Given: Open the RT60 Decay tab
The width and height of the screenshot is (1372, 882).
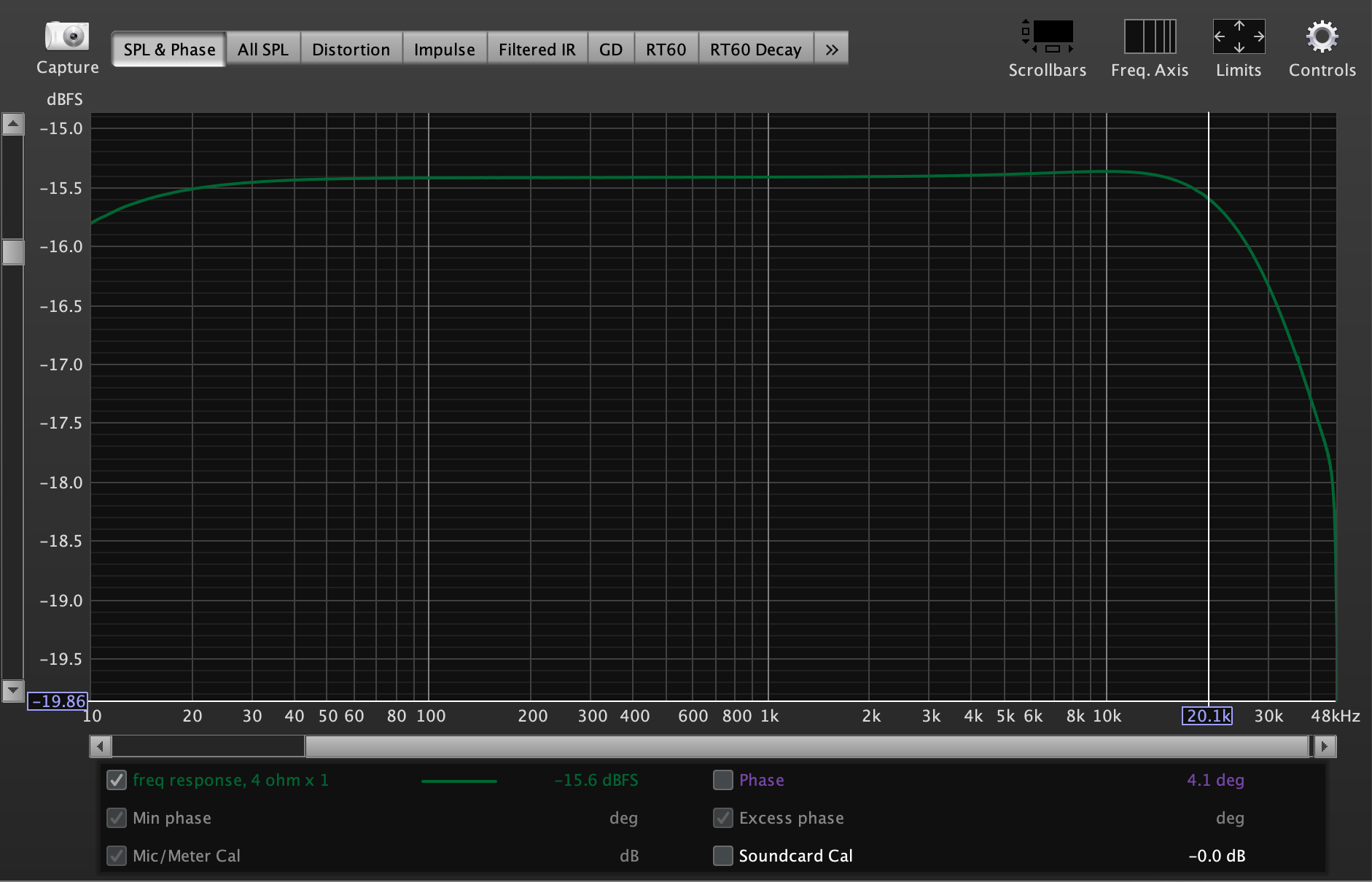Looking at the screenshot, I should coord(756,49).
